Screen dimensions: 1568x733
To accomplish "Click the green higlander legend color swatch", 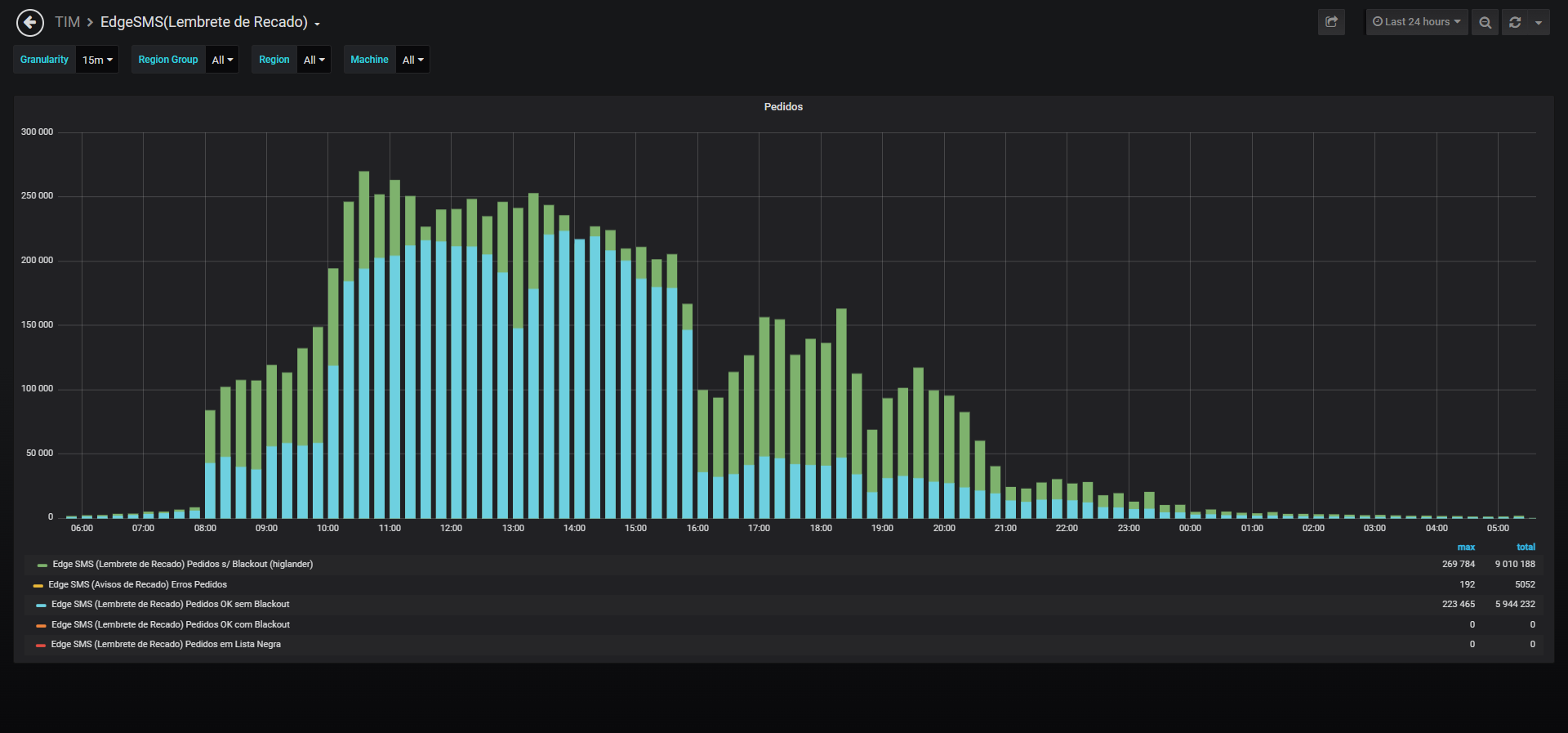I will (x=42, y=565).
